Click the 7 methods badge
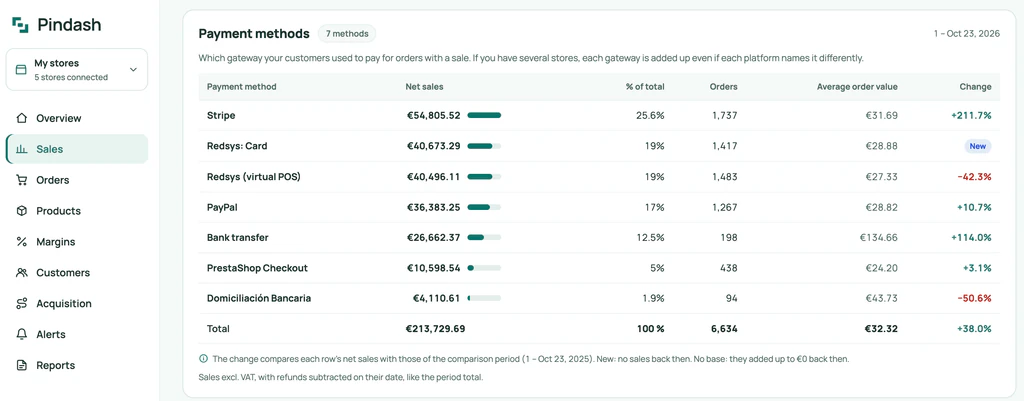1024x401 pixels. (347, 33)
